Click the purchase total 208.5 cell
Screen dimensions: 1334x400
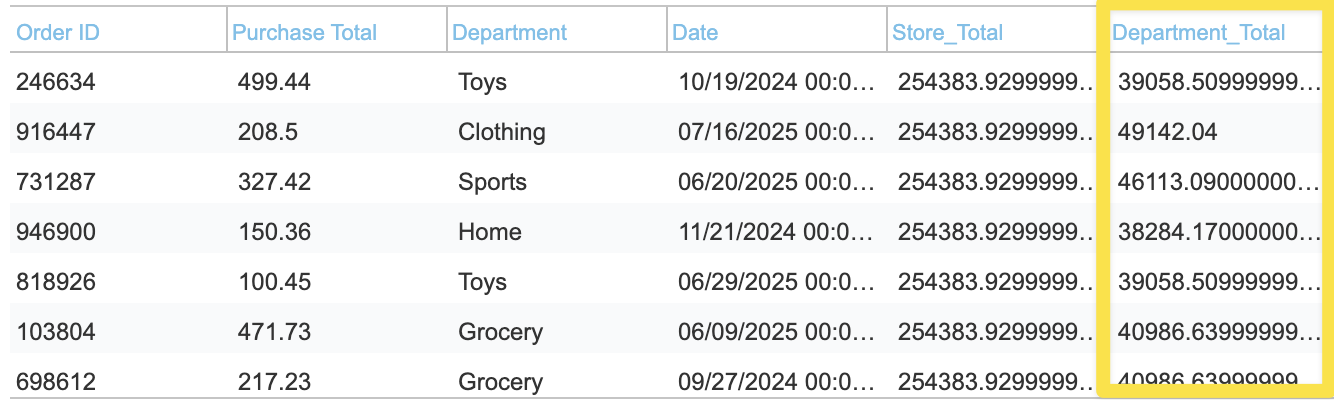(267, 132)
